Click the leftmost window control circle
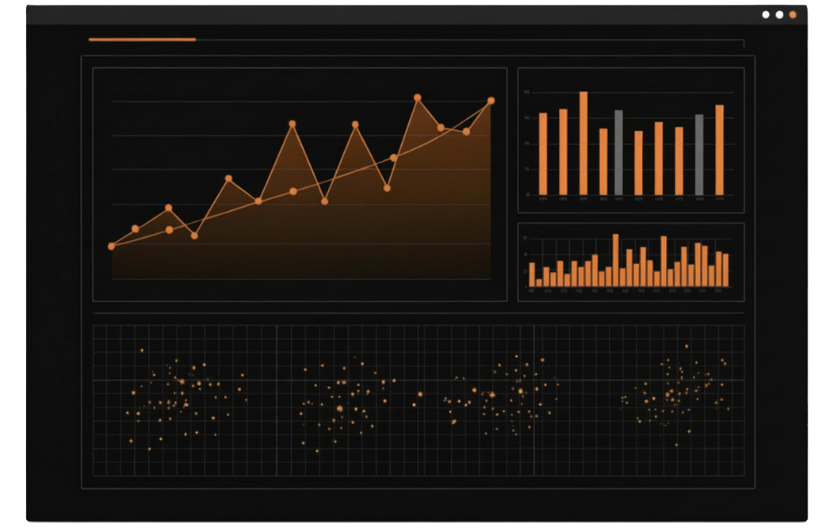This screenshot has width=832, height=528. (765, 15)
